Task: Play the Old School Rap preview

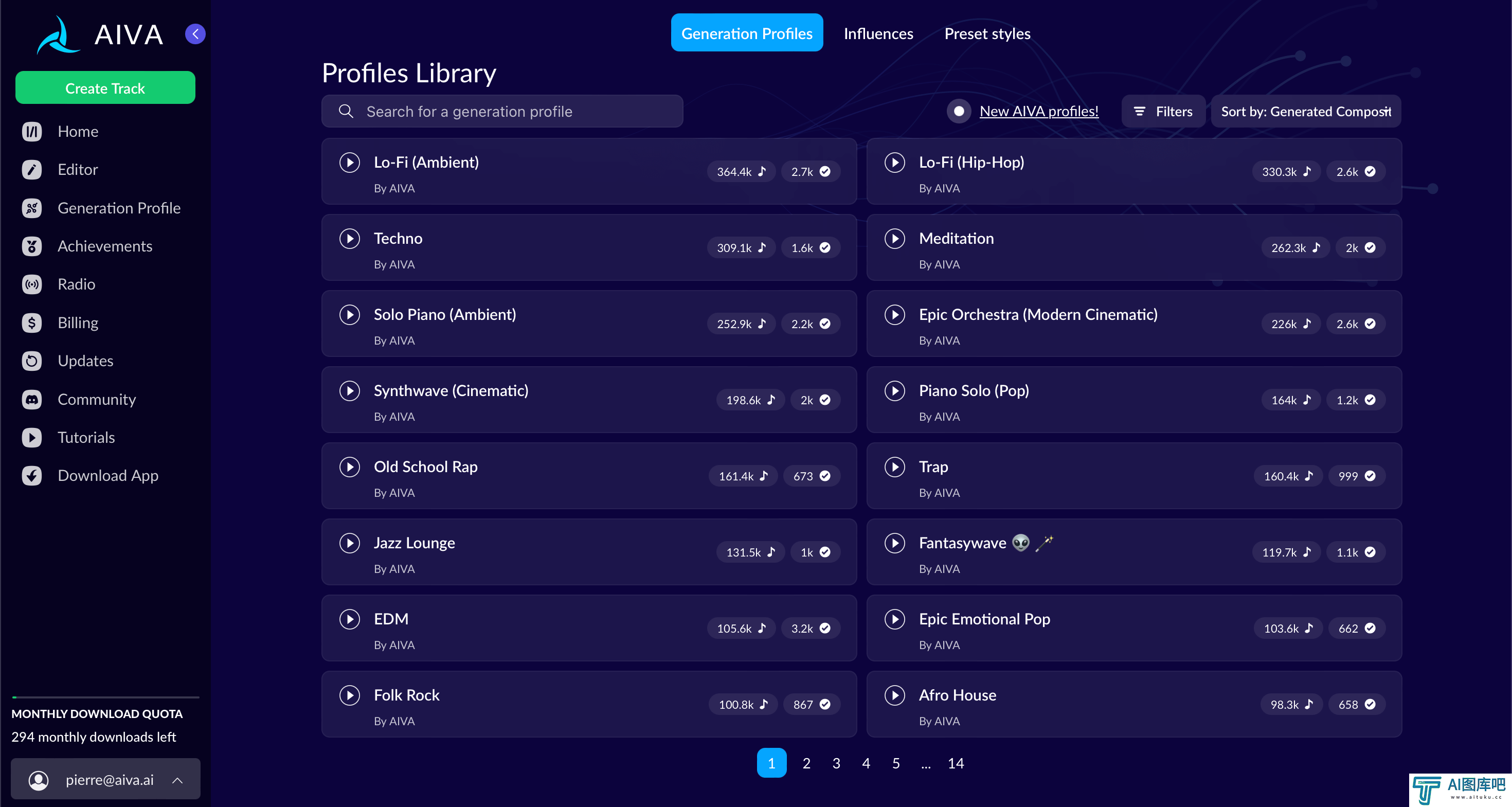Action: 350,467
